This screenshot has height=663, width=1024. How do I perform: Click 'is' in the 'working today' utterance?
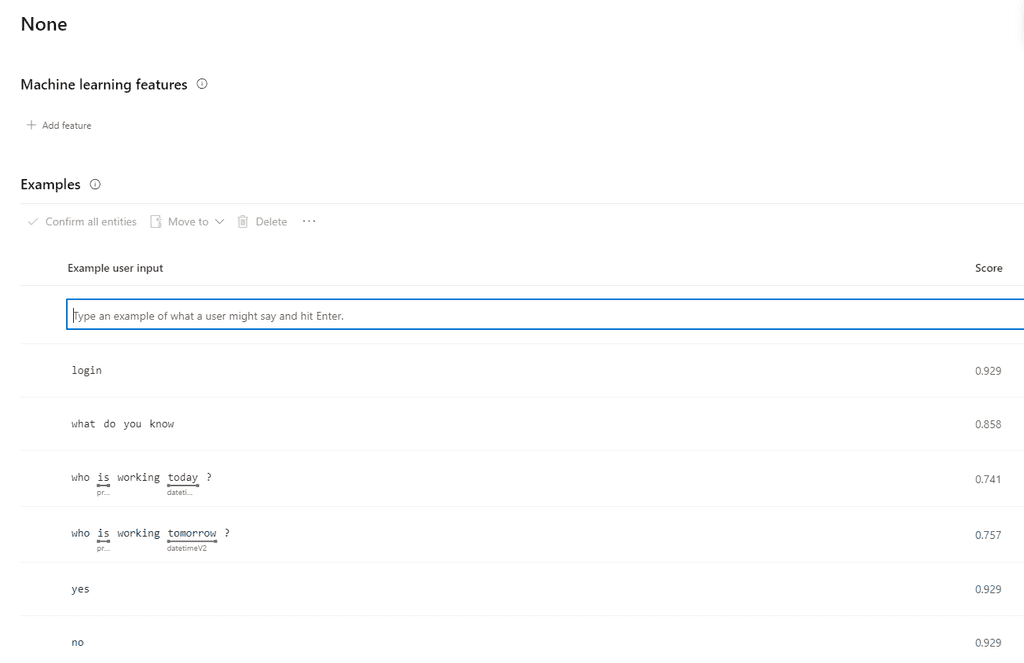tap(104, 478)
